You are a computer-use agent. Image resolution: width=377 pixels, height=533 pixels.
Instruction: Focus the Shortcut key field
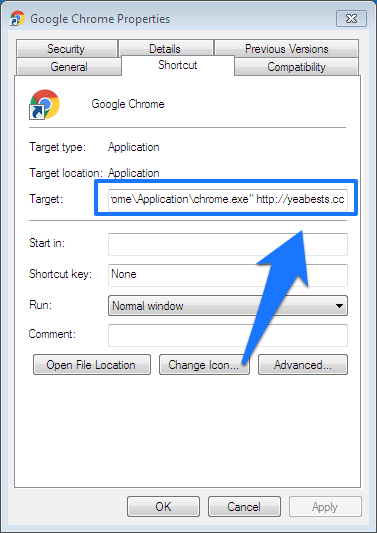228,275
